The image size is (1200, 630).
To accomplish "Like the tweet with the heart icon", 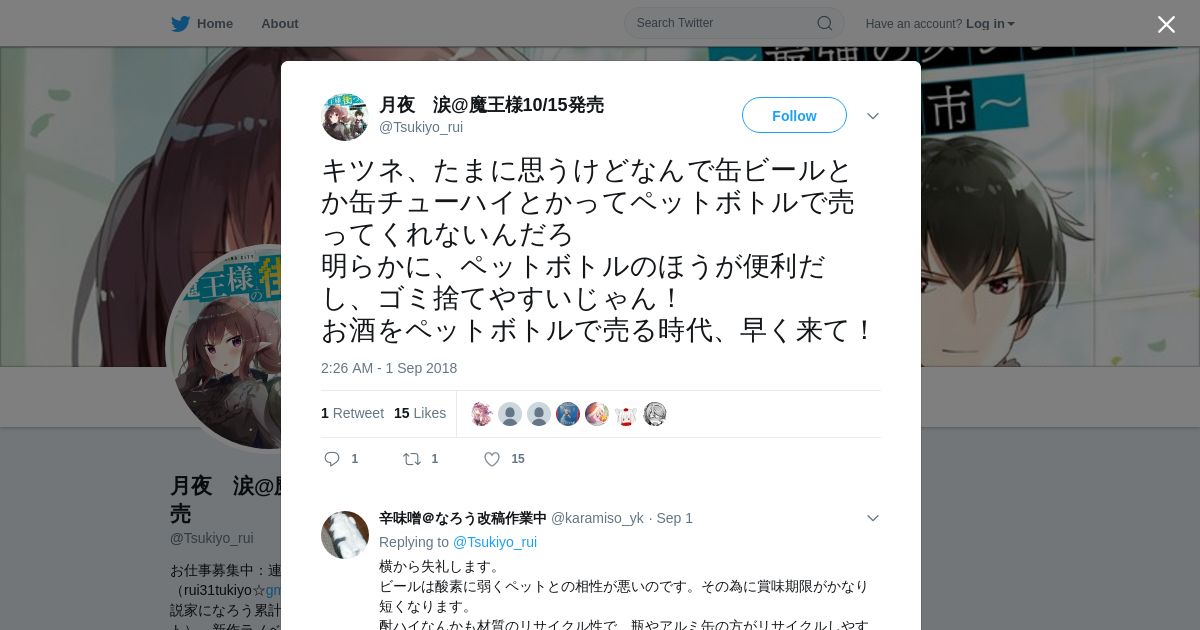I will 492,459.
